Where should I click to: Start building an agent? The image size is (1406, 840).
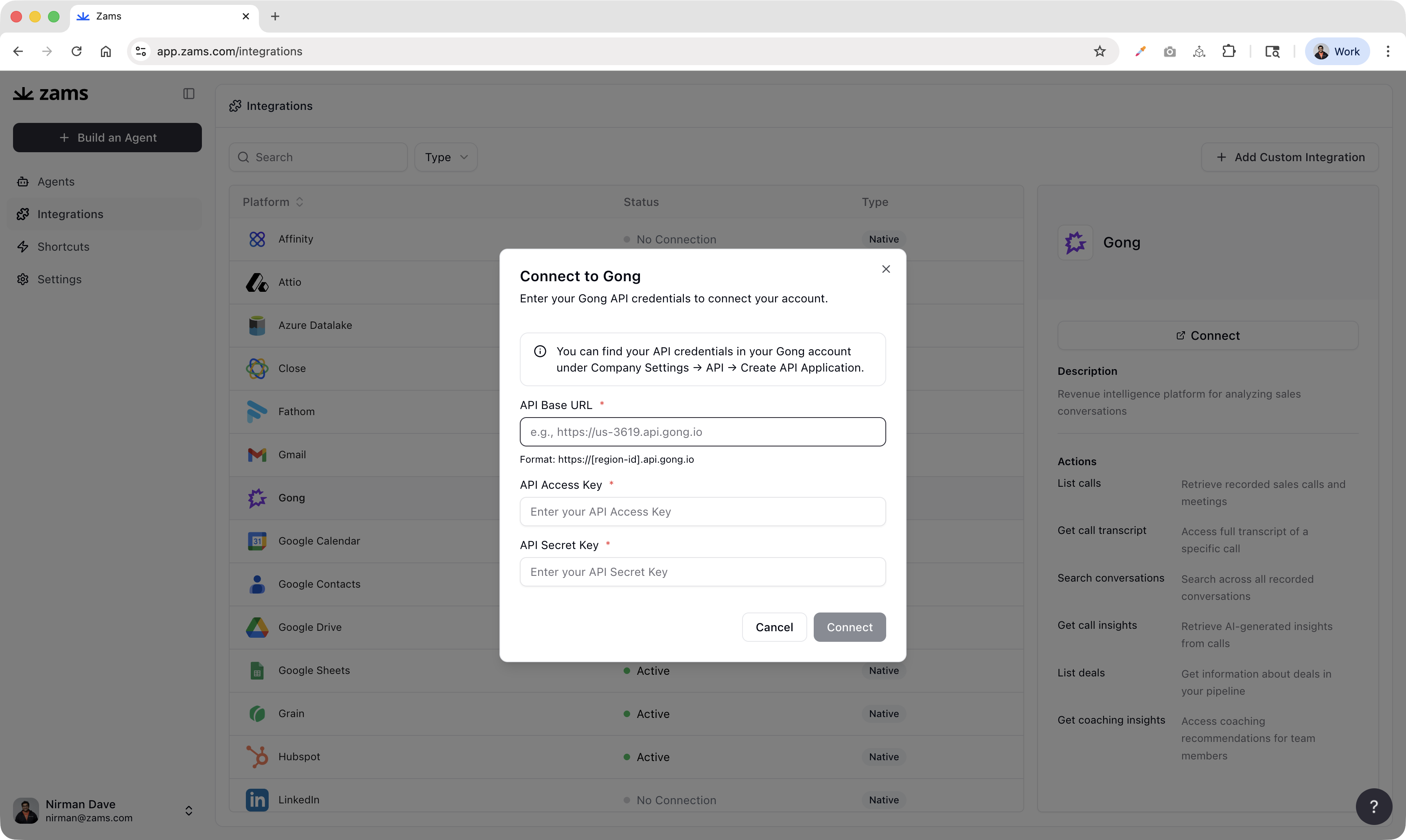107,138
